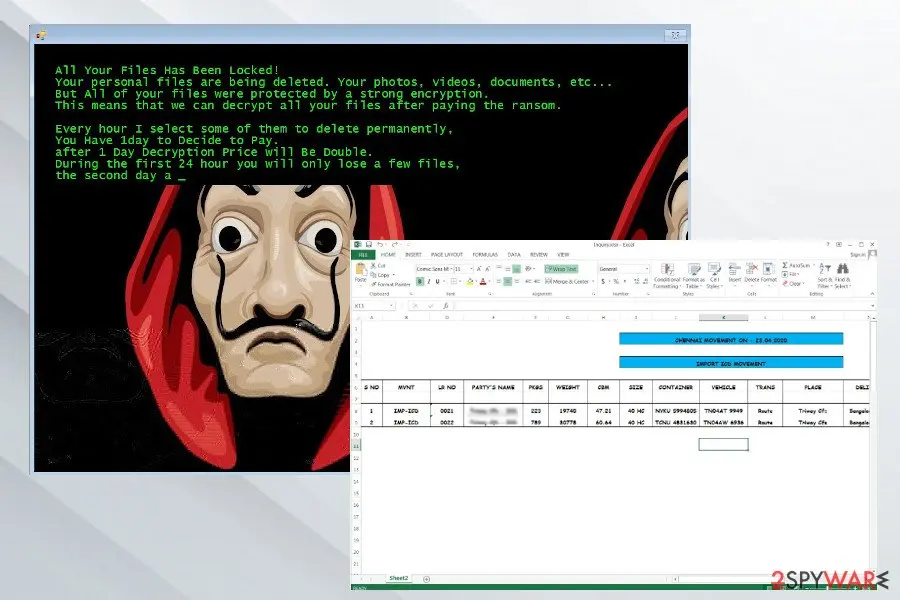Toggle Italic formatting
The height and width of the screenshot is (600, 900).
point(429,281)
